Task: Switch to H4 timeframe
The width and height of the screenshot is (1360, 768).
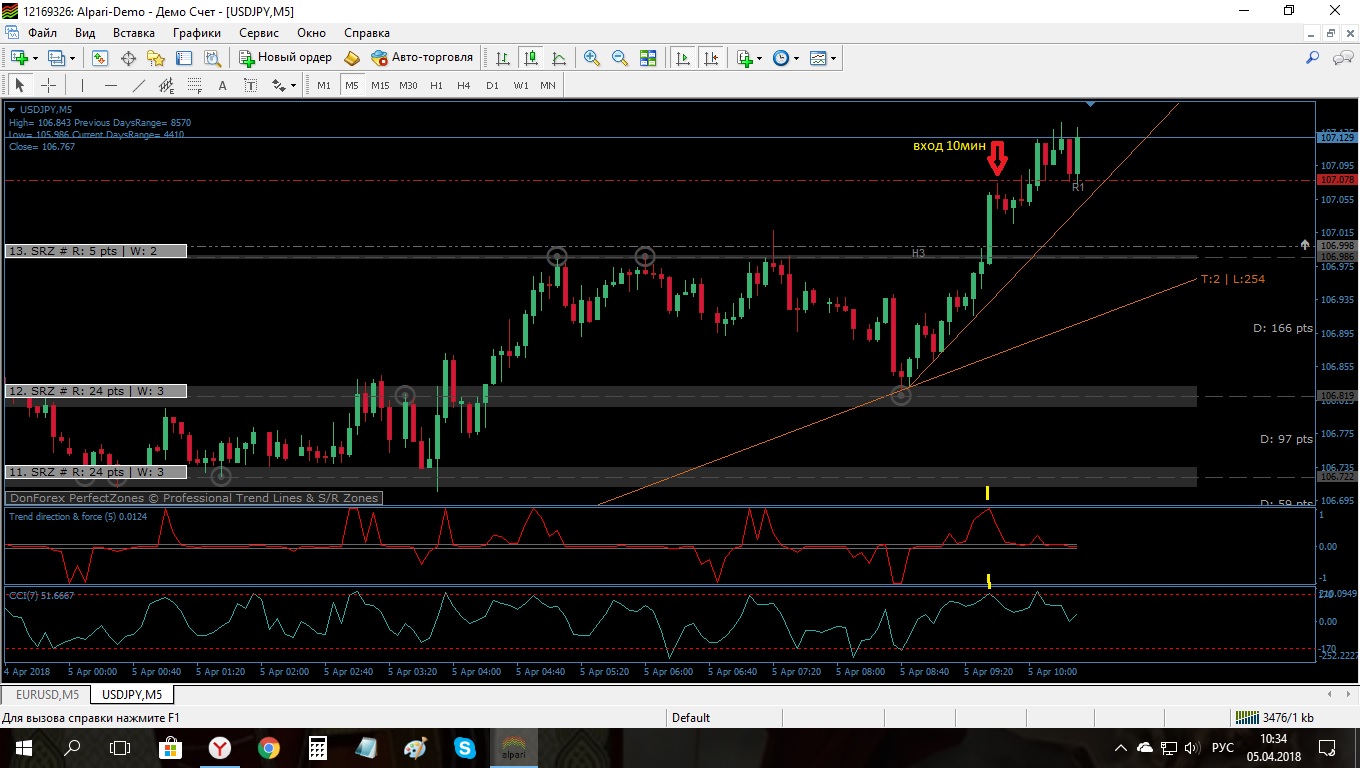Action: tap(464, 85)
